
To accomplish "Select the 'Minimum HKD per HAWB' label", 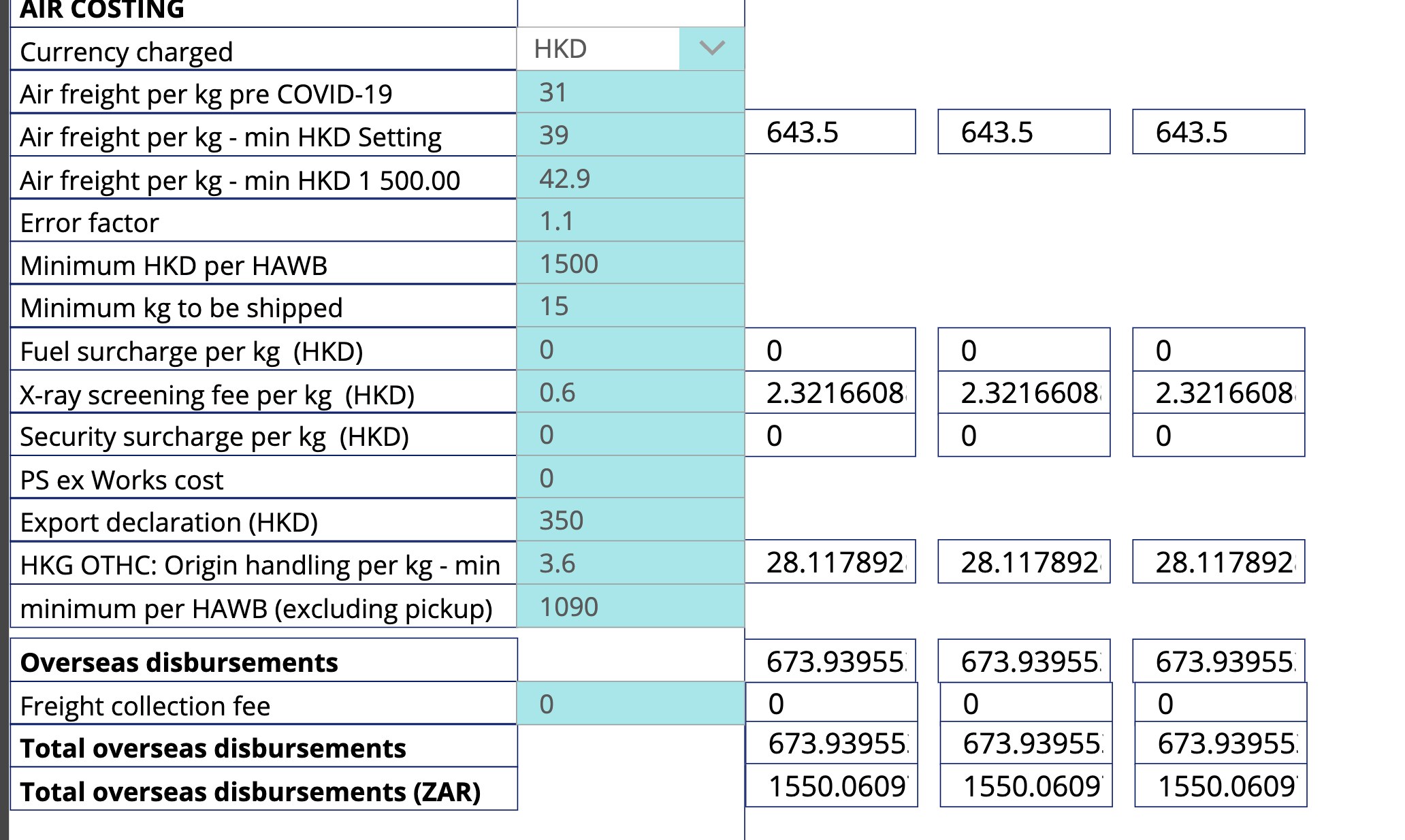I will coord(174,265).
